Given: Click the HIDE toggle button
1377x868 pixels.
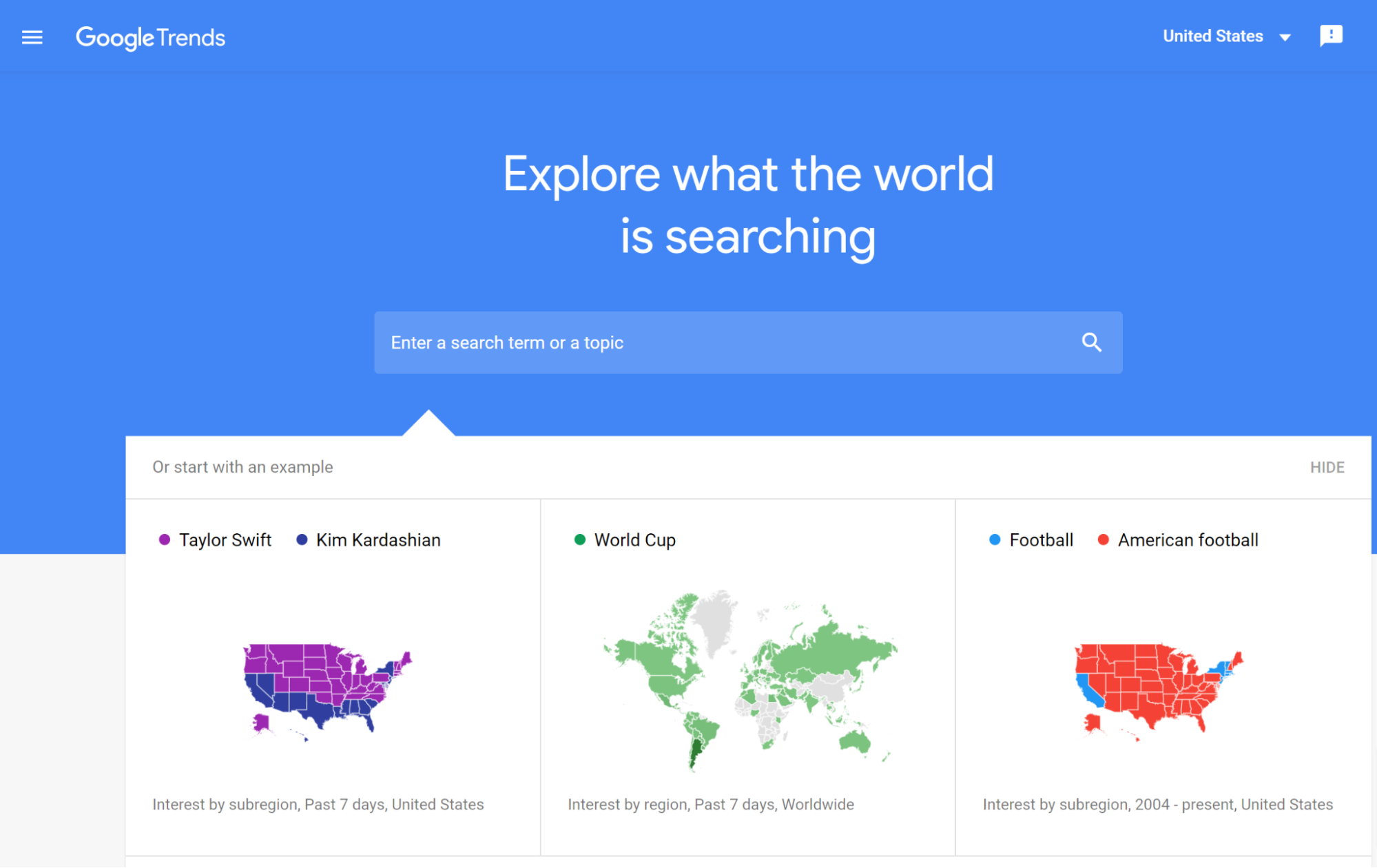Looking at the screenshot, I should 1328,466.
